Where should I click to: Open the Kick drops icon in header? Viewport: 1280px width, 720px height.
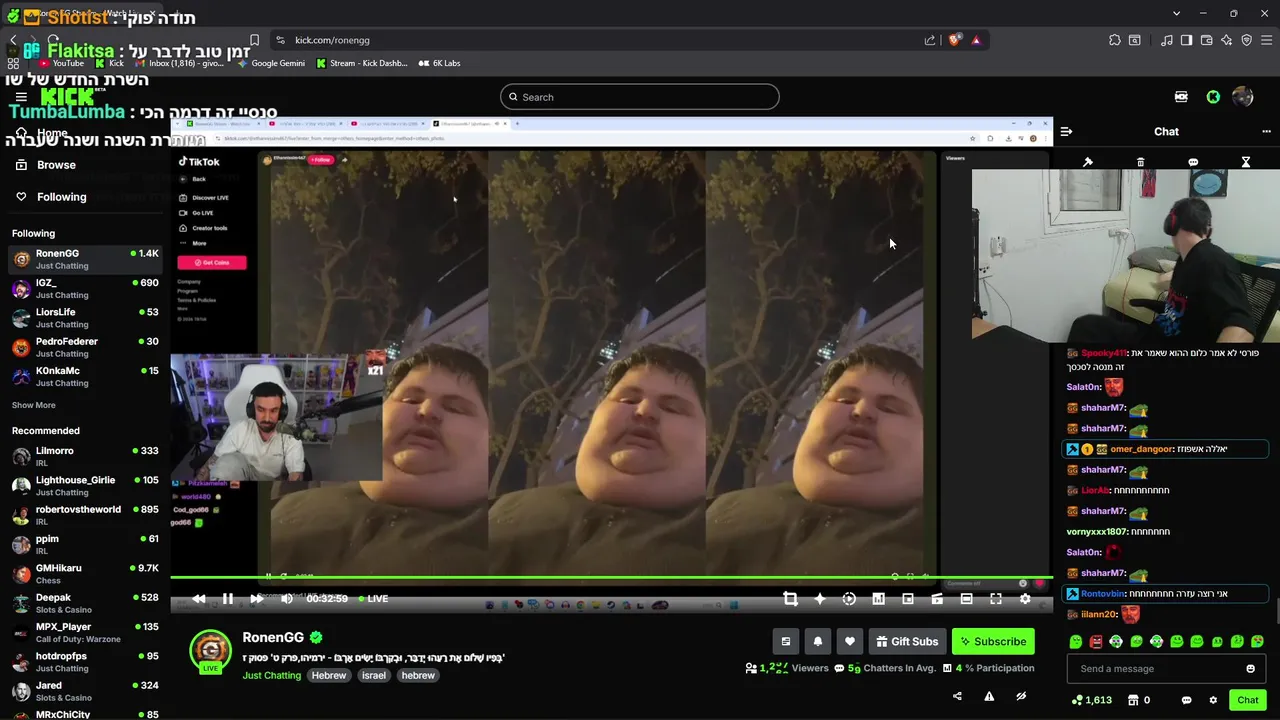(1181, 97)
